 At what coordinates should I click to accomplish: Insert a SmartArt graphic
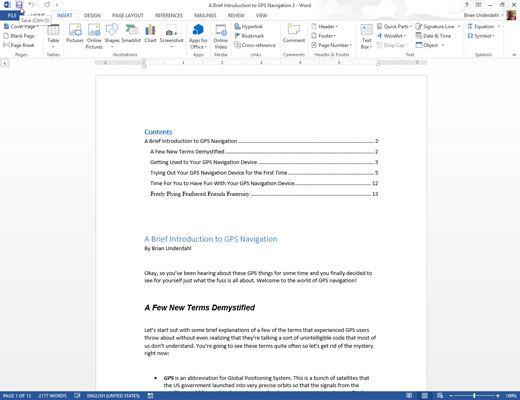click(131, 34)
